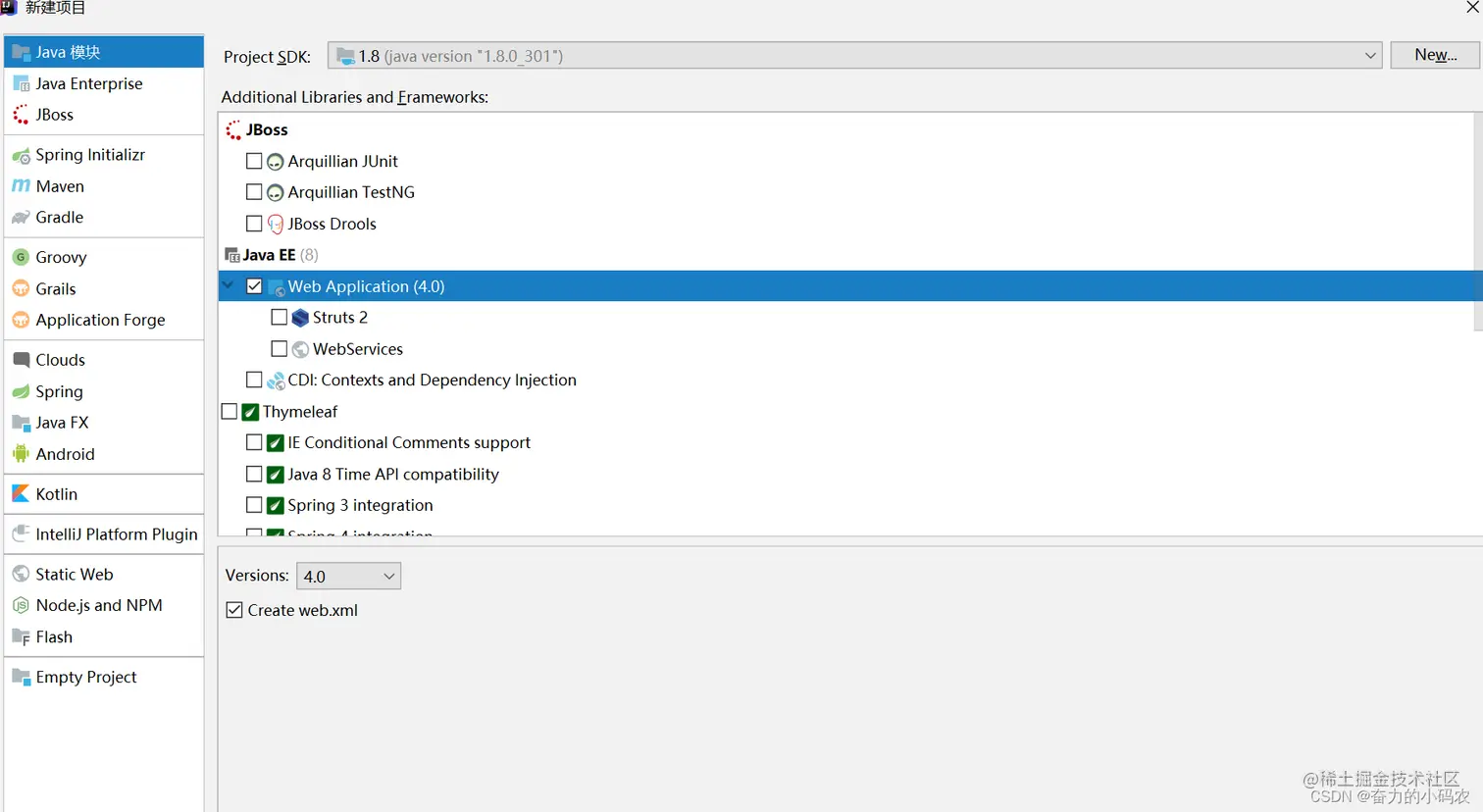Viewport: 1483px width, 812px height.
Task: Select the Android robot icon
Action: point(21,454)
